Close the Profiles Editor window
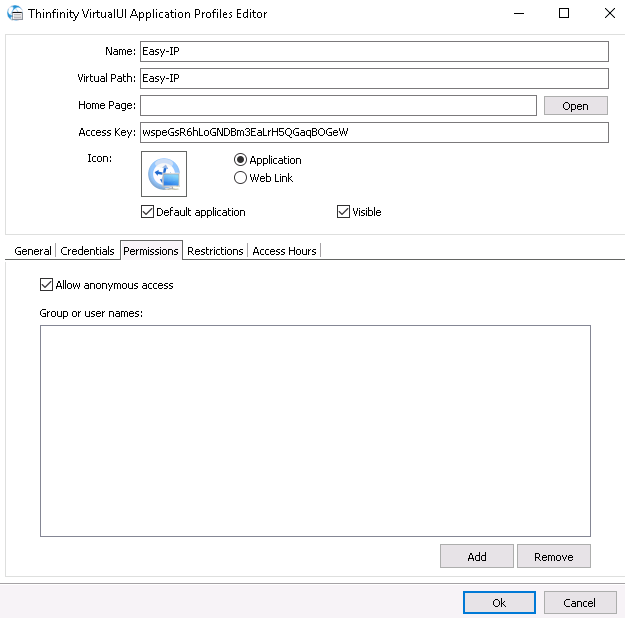The image size is (625, 618). pos(609,14)
